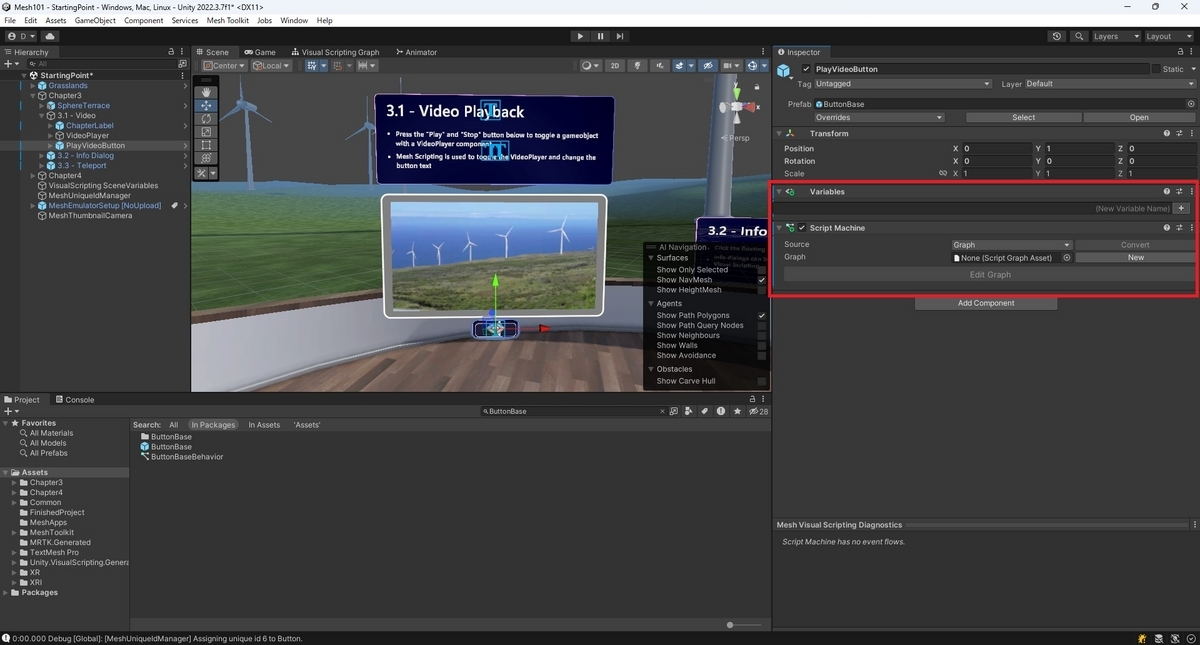The width and height of the screenshot is (1200, 645).
Task: Open the Local orientation dropdown
Action: [x=271, y=66]
